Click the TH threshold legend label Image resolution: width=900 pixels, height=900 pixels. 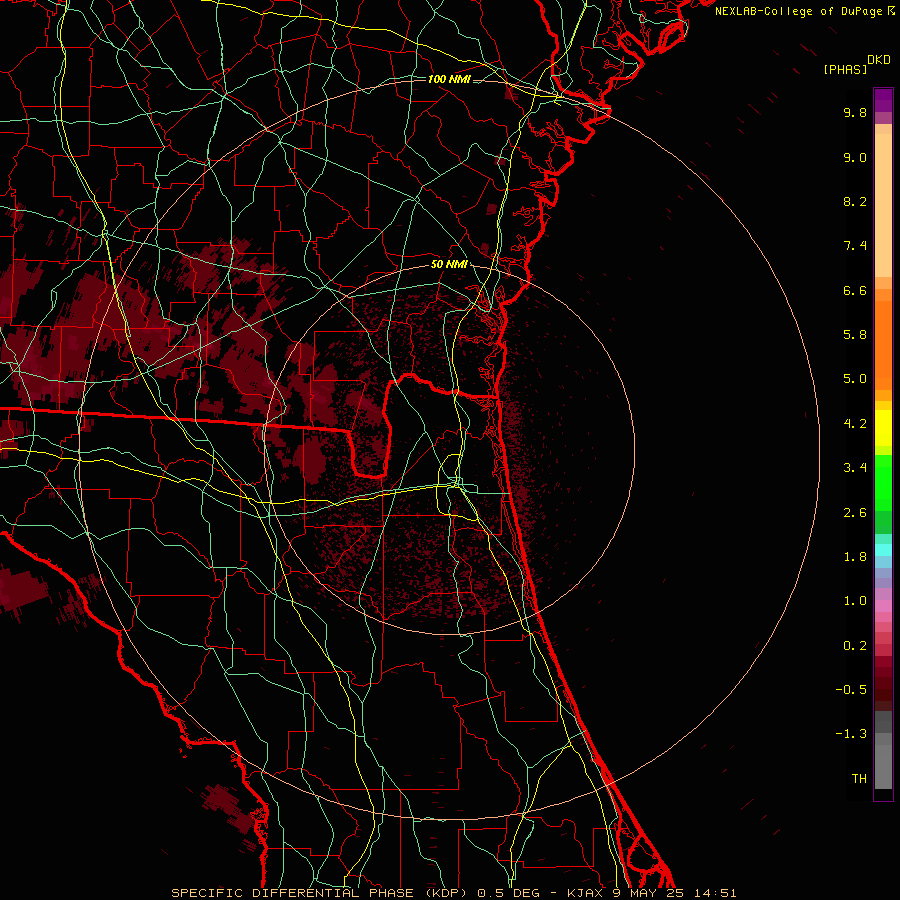click(859, 779)
